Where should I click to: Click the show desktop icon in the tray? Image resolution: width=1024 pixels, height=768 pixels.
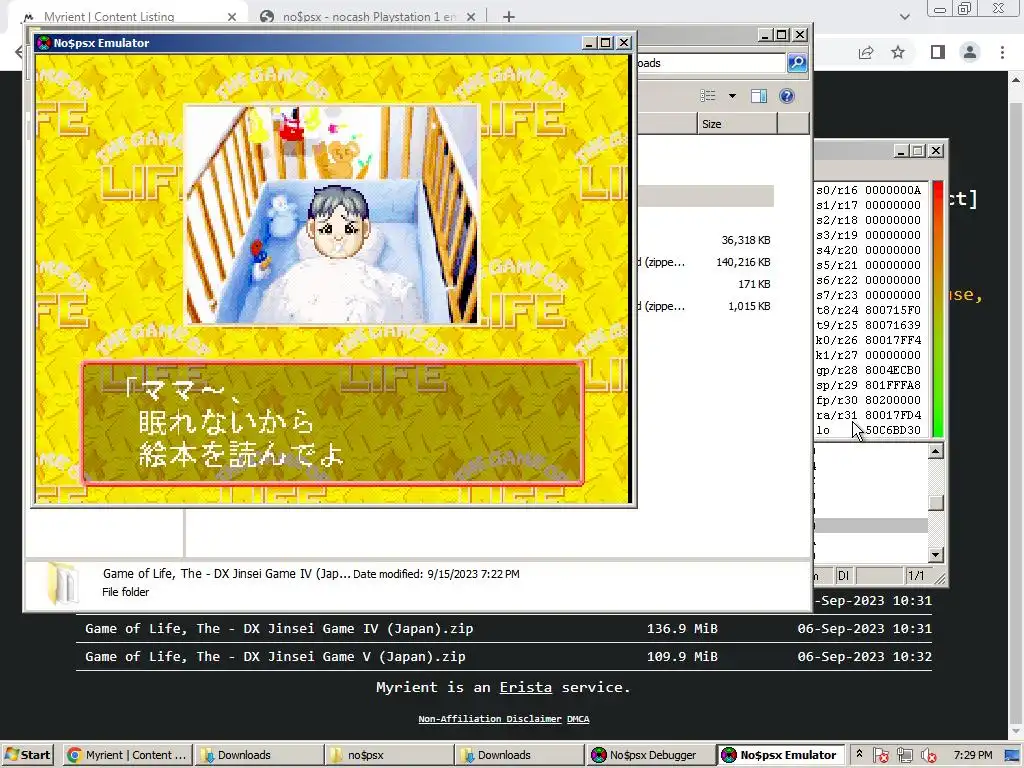click(x=1012, y=756)
